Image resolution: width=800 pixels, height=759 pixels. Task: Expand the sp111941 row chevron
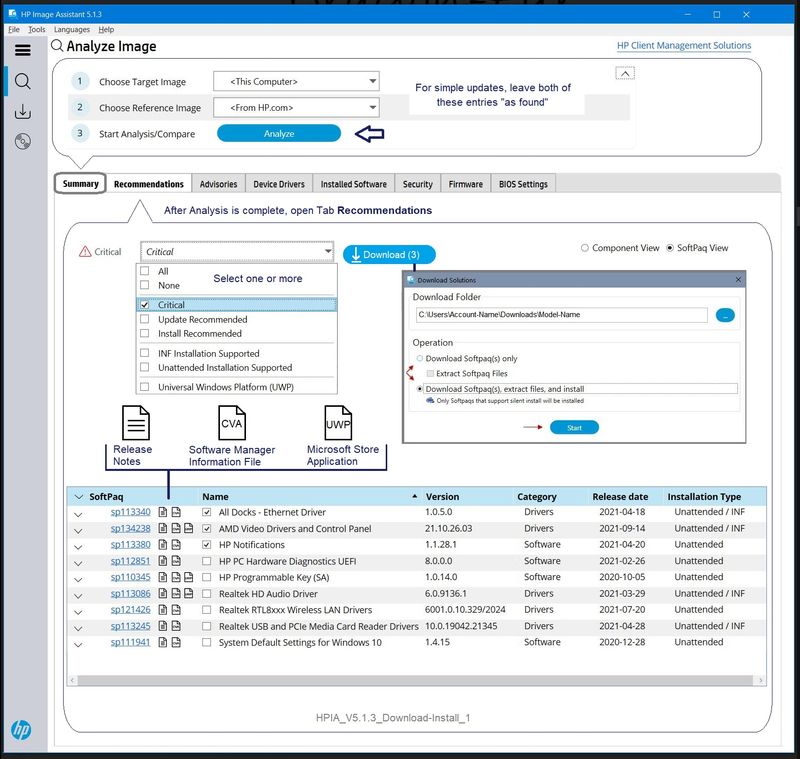click(x=78, y=645)
